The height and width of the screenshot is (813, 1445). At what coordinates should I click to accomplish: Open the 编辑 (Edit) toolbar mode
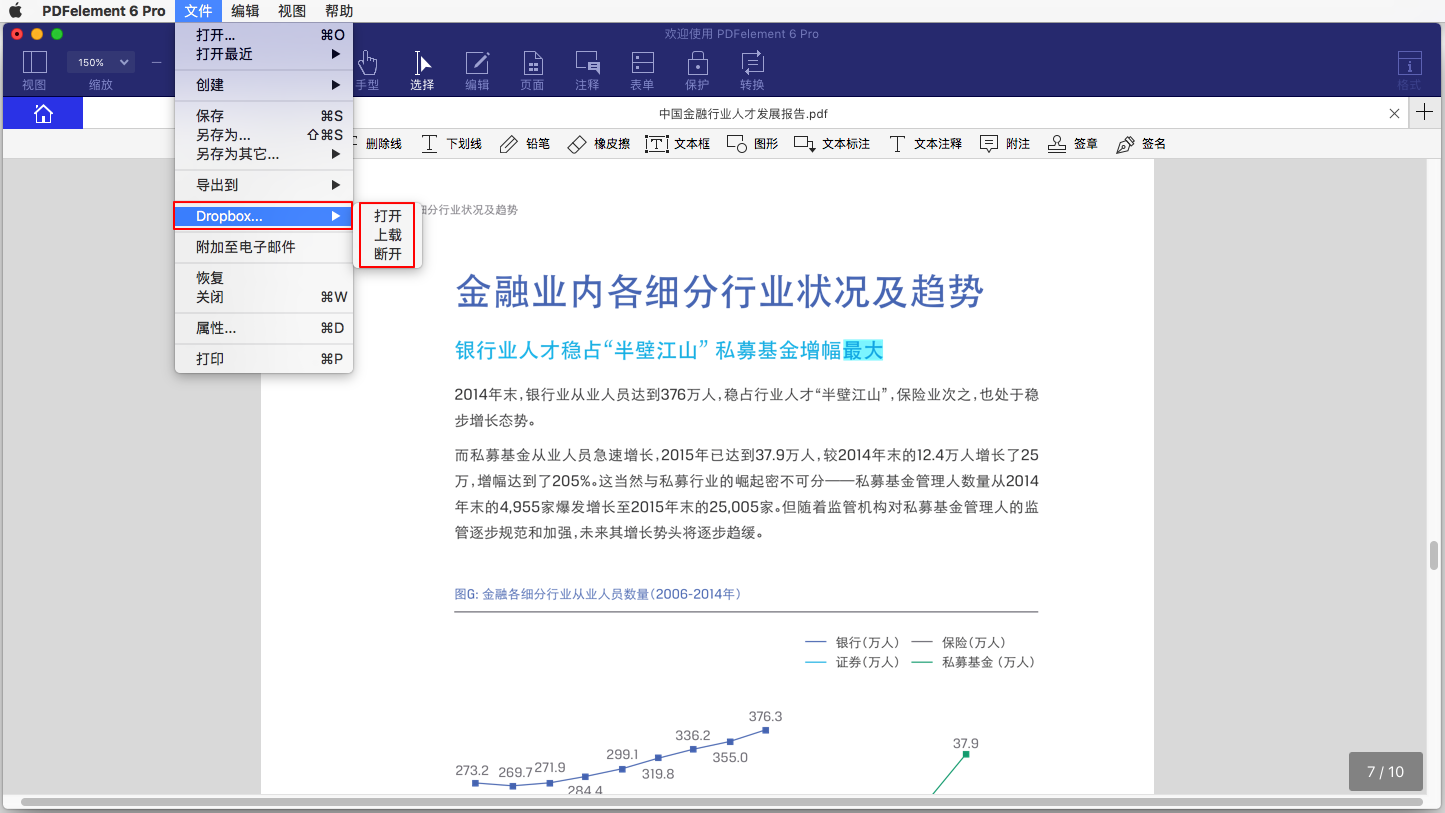pyautogui.click(x=477, y=70)
